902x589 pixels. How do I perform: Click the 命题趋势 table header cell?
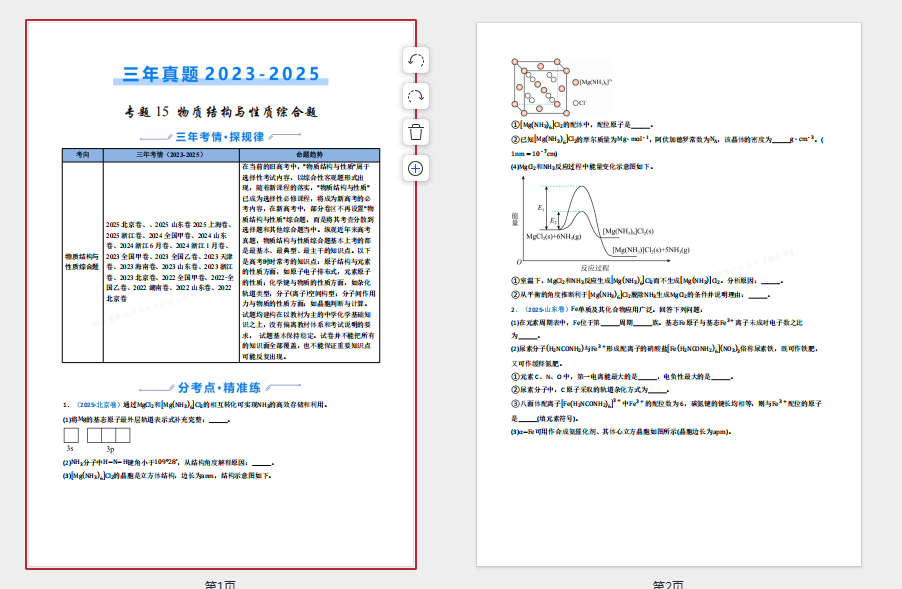click(x=309, y=155)
